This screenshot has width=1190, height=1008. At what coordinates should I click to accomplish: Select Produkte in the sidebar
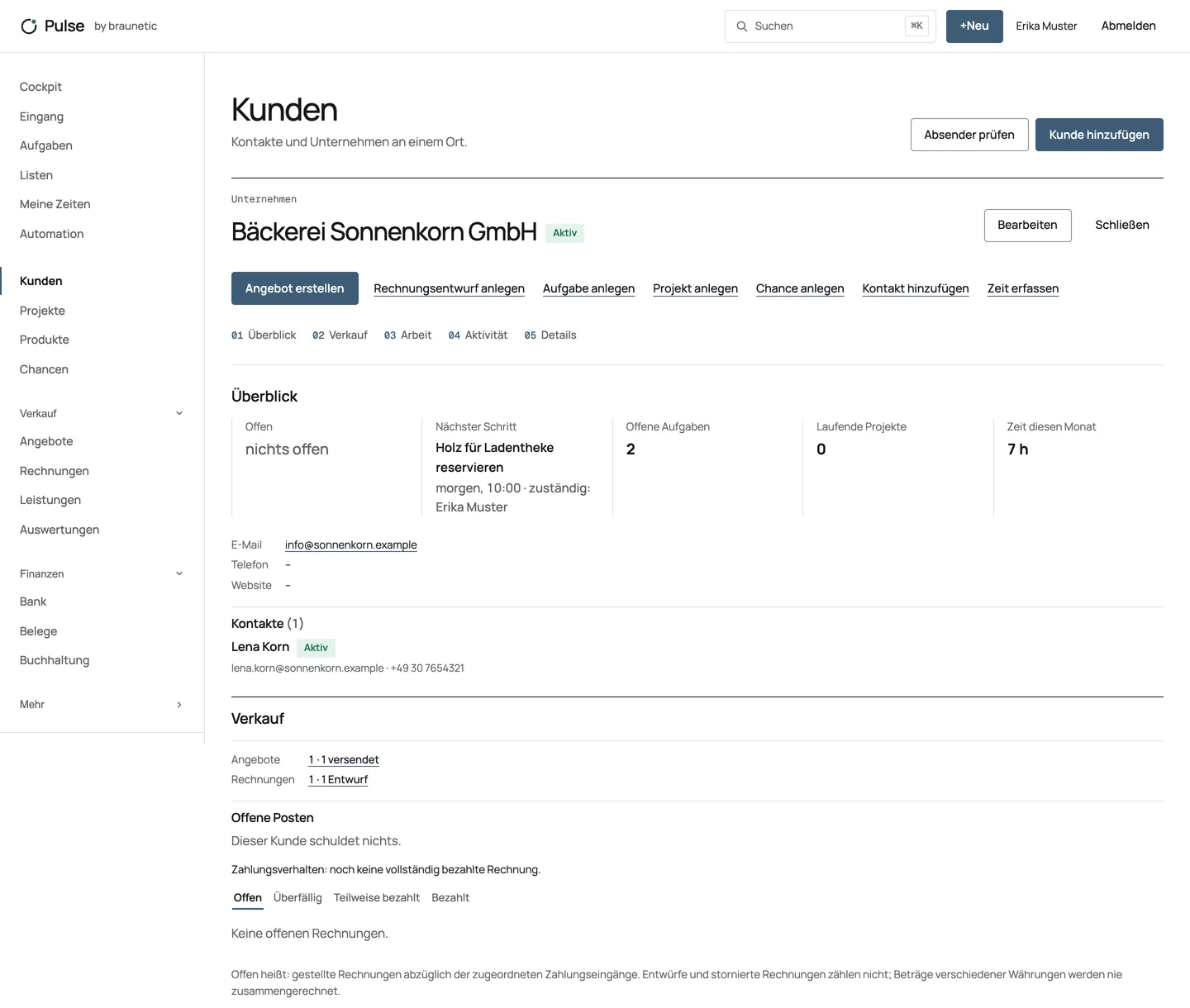coord(45,340)
